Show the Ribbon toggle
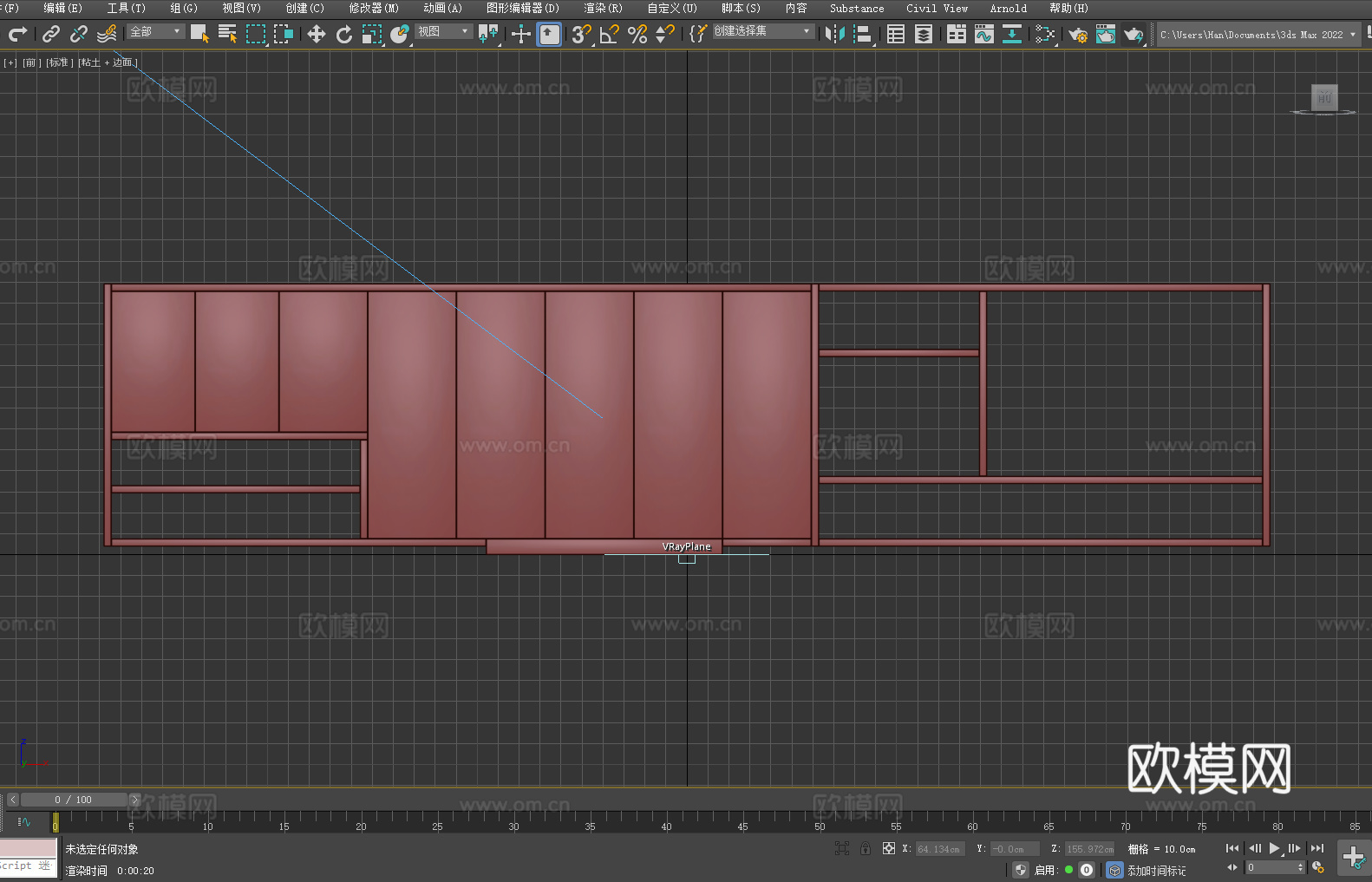 (x=957, y=34)
